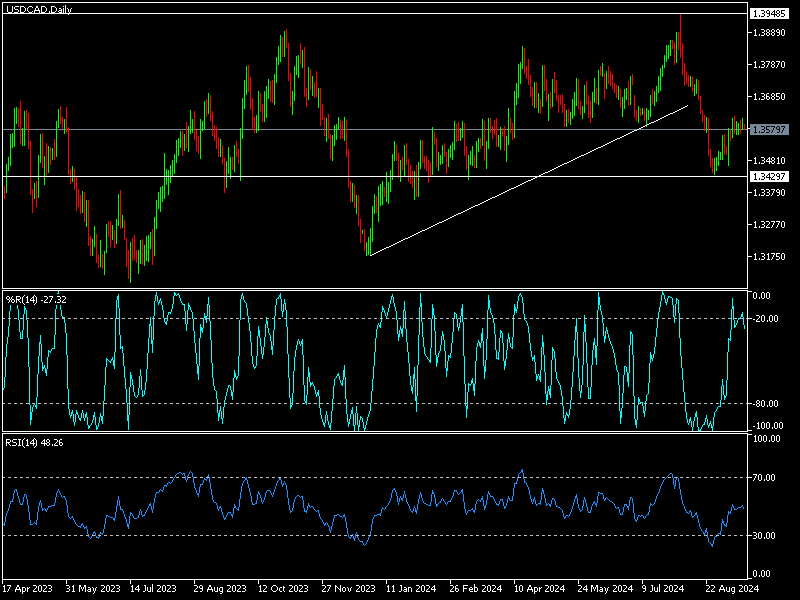This screenshot has width=800, height=600.
Task: Click the 1.33790 price scale value
Action: (x=769, y=192)
